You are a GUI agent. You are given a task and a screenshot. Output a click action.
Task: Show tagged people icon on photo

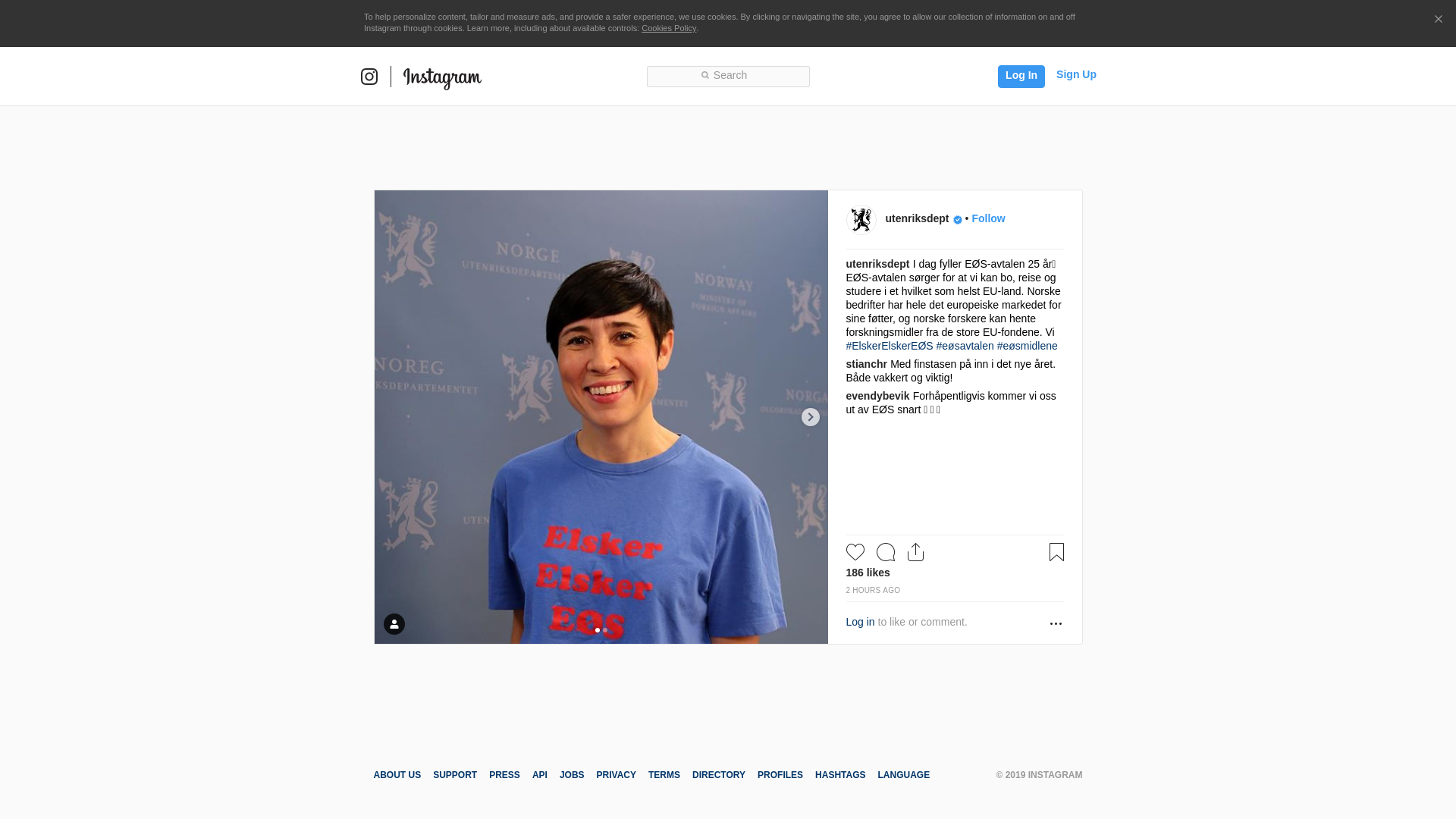[x=394, y=624]
